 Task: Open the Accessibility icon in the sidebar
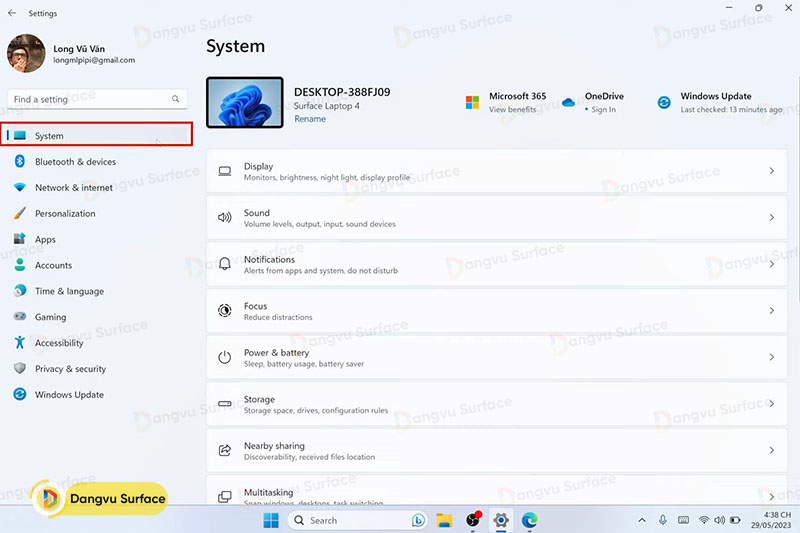[19, 343]
